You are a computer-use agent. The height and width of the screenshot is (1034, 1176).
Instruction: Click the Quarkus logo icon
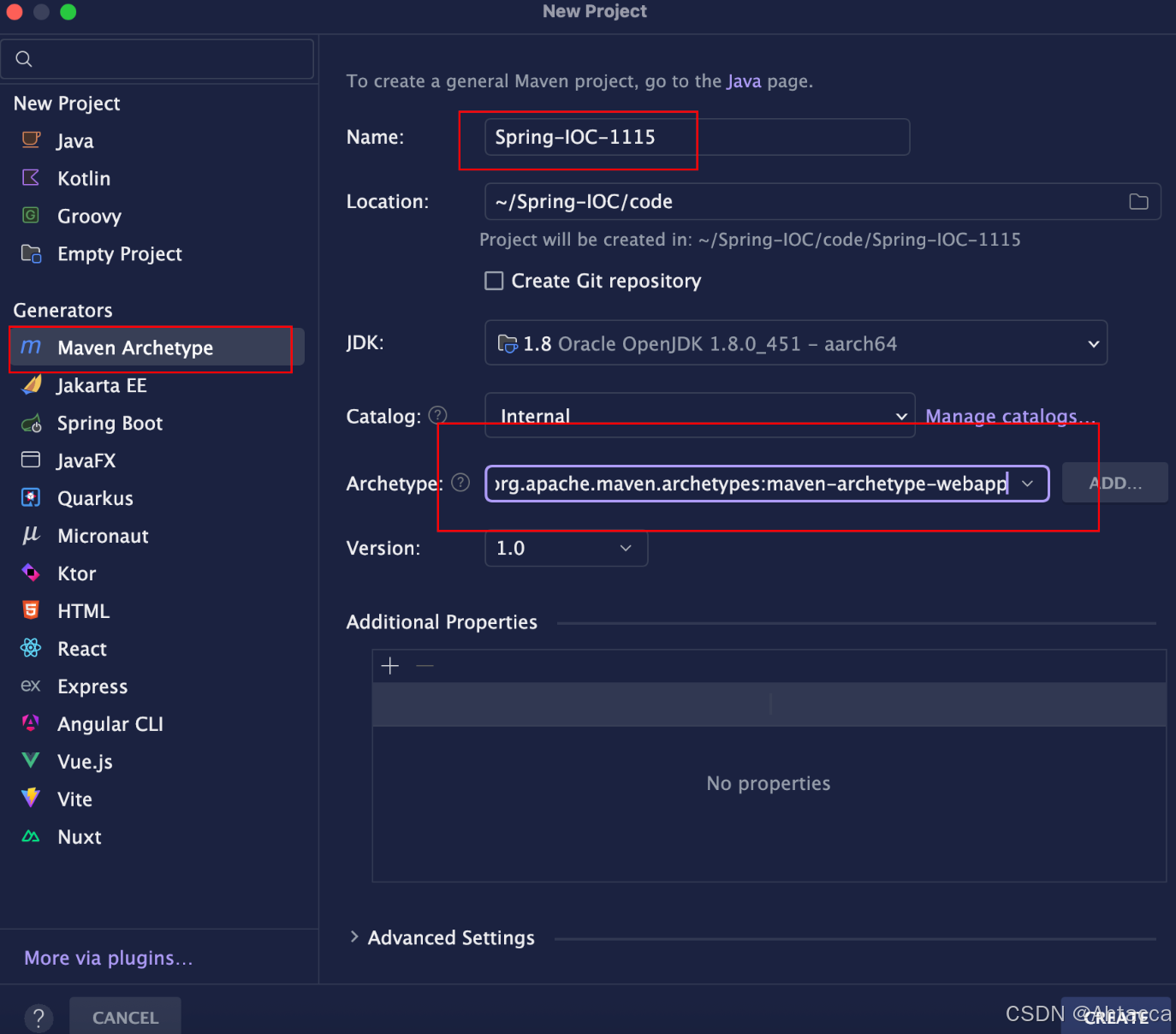(31, 497)
